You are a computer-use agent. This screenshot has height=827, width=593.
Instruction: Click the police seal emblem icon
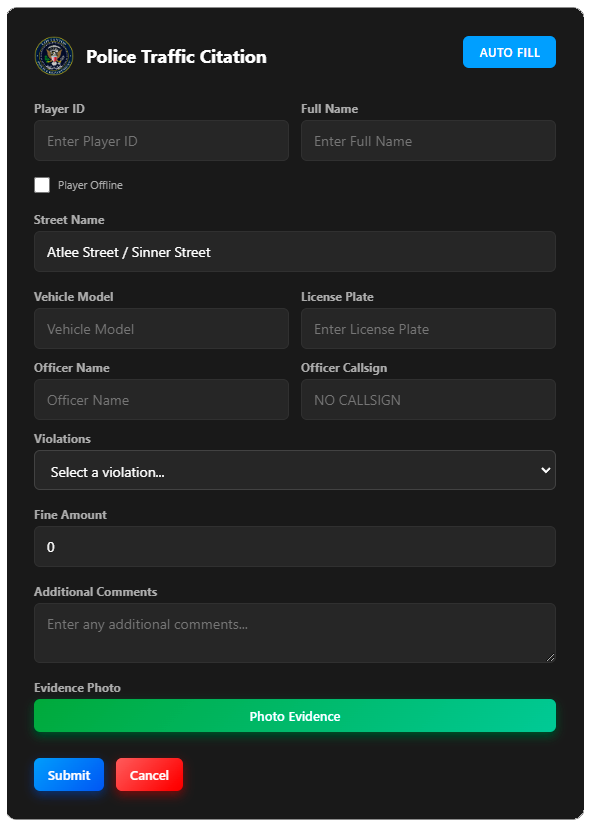point(54,56)
